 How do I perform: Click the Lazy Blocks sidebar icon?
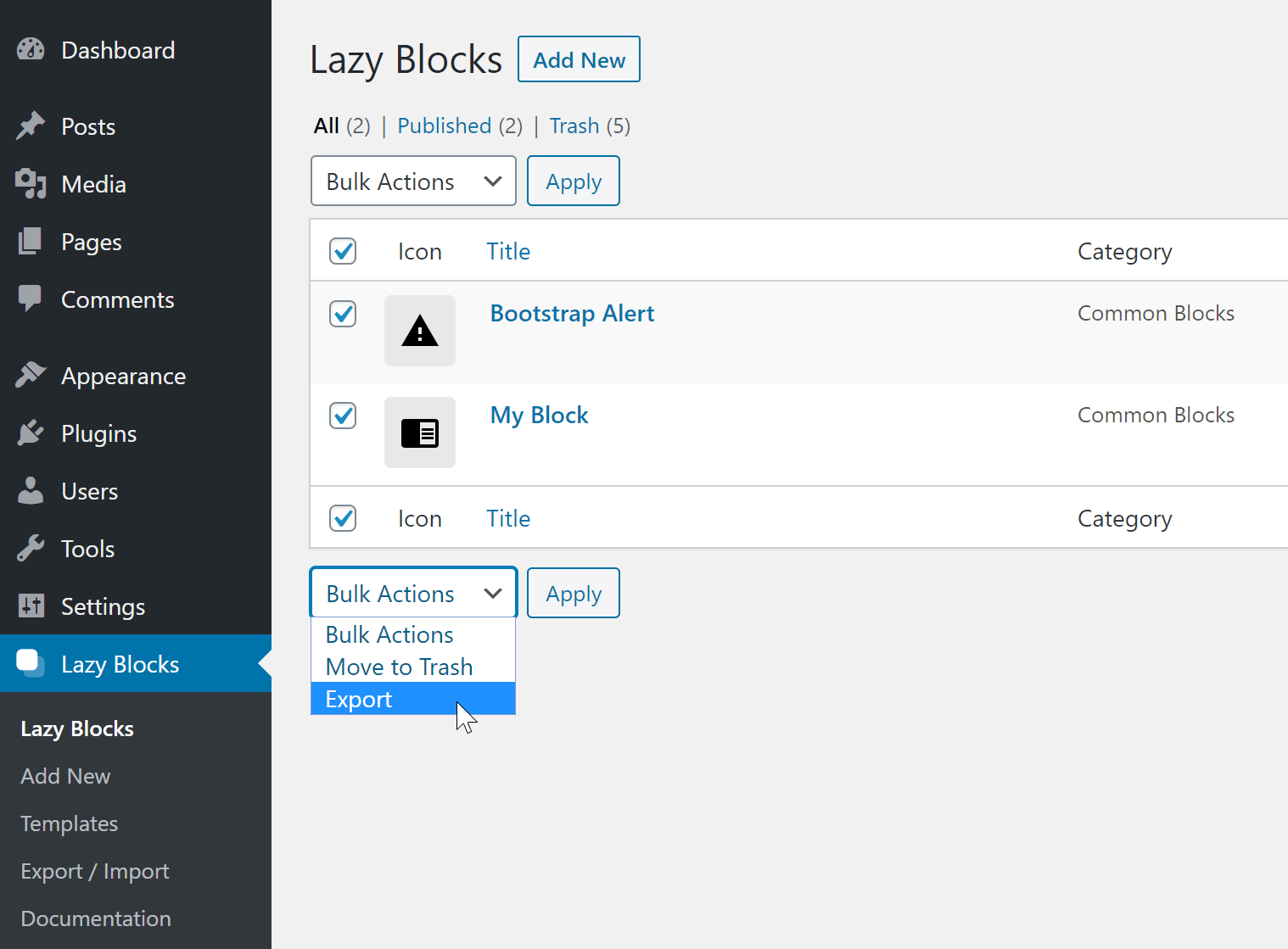(31, 663)
